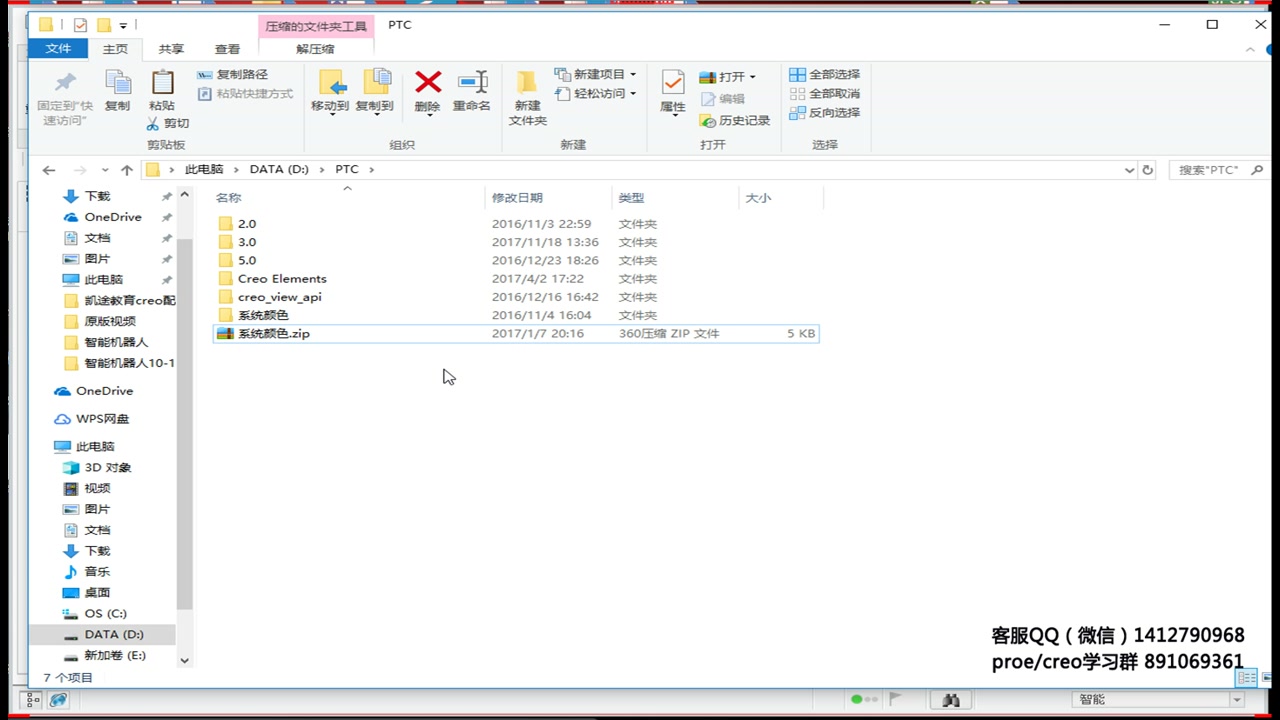The height and width of the screenshot is (720, 1280).
Task: Sort by the 名称 (Name) column header
Action: tap(229, 198)
